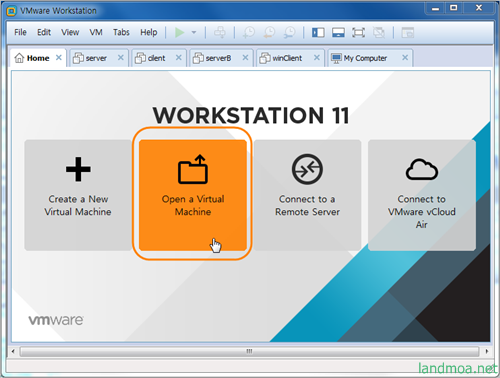Click the folder icon on Open tile
The image size is (500, 378).
tap(193, 169)
